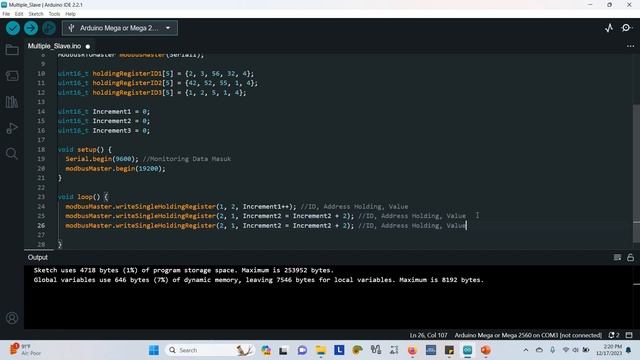
Task: Open the Debug sidebar panel icon
Action: (12, 128)
